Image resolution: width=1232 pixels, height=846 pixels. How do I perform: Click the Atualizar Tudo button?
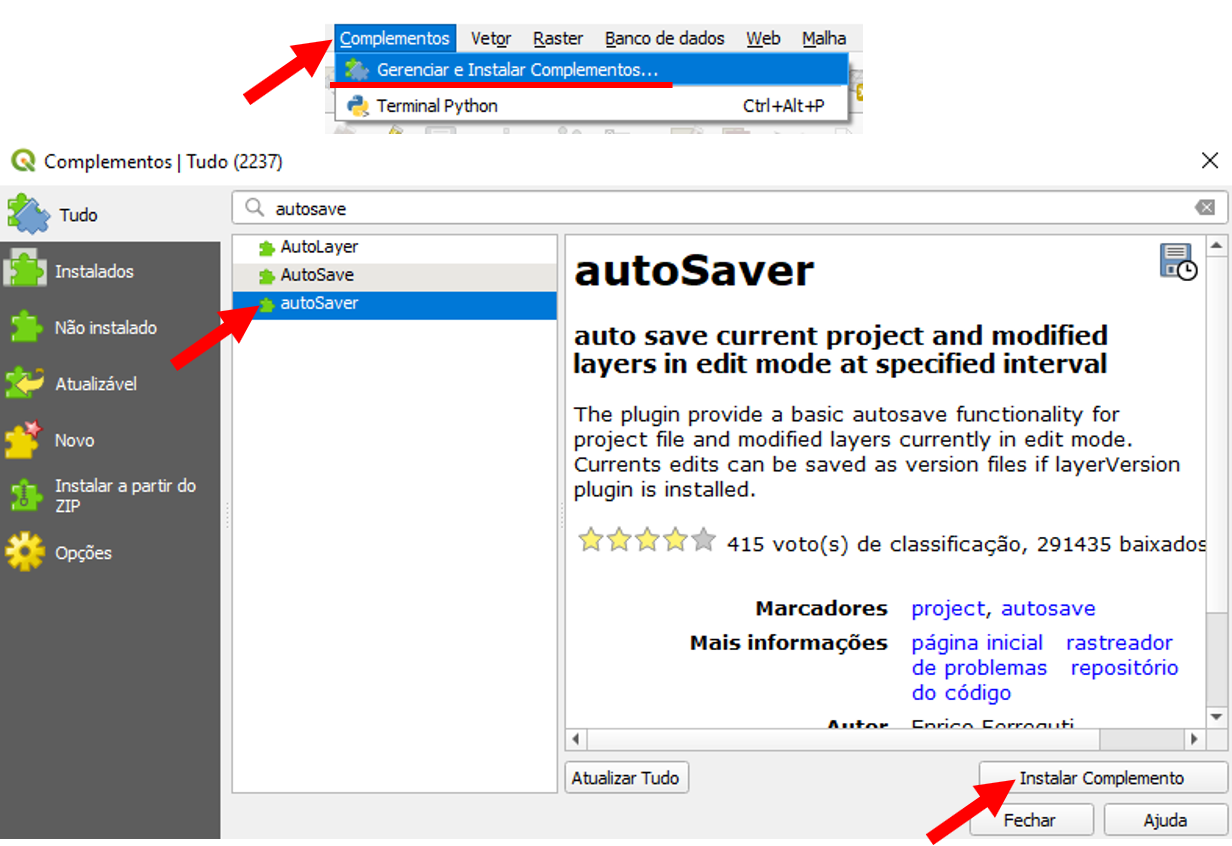[625, 778]
